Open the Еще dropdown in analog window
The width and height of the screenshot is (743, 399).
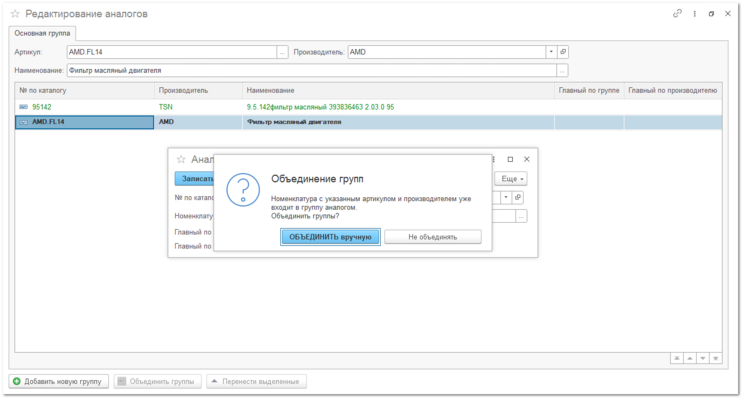pos(511,179)
